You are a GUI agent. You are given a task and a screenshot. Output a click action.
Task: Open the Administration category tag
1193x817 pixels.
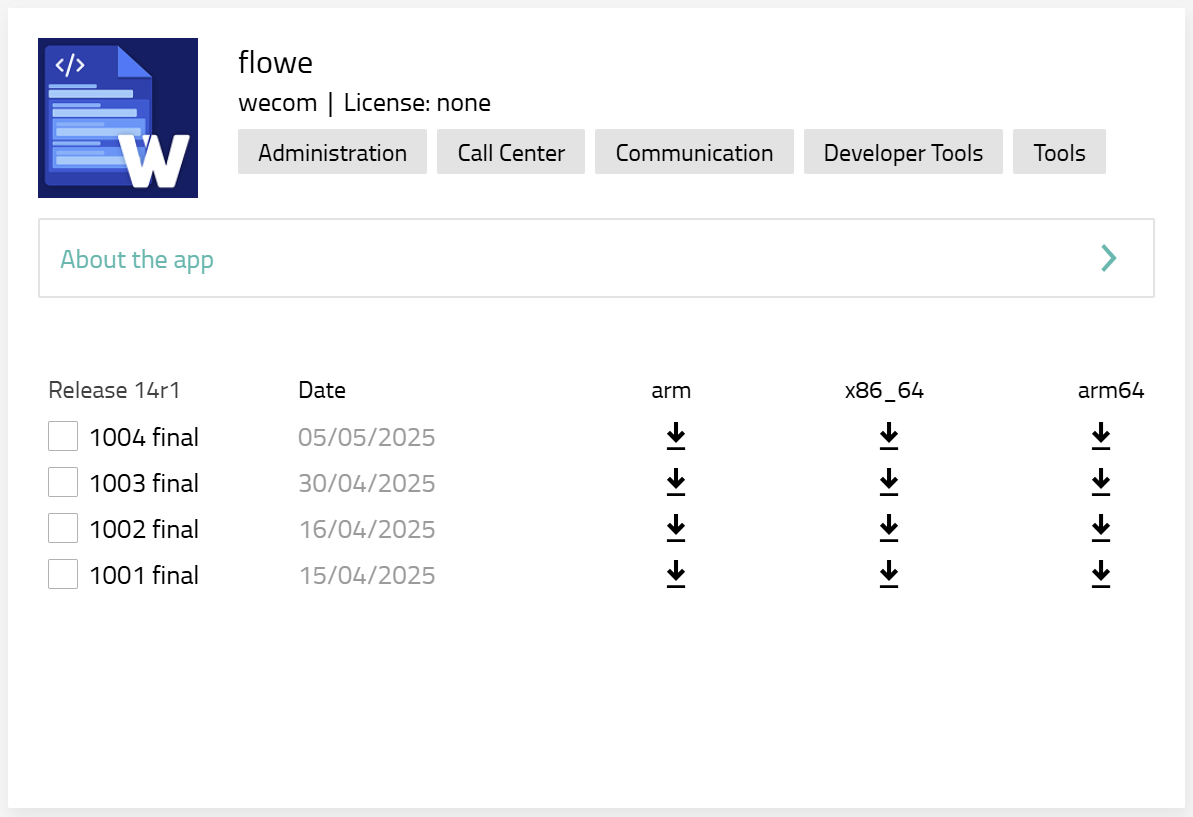pos(332,152)
